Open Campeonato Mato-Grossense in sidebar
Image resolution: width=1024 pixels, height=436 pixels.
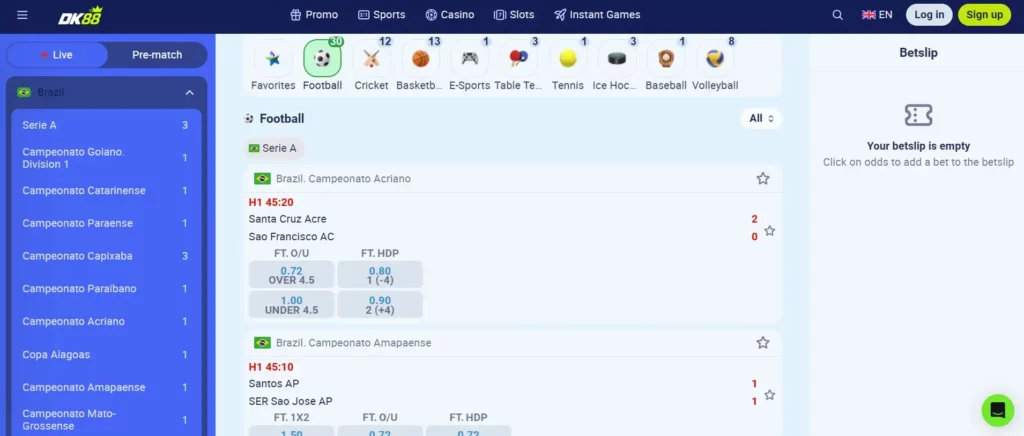pyautogui.click(x=105, y=420)
